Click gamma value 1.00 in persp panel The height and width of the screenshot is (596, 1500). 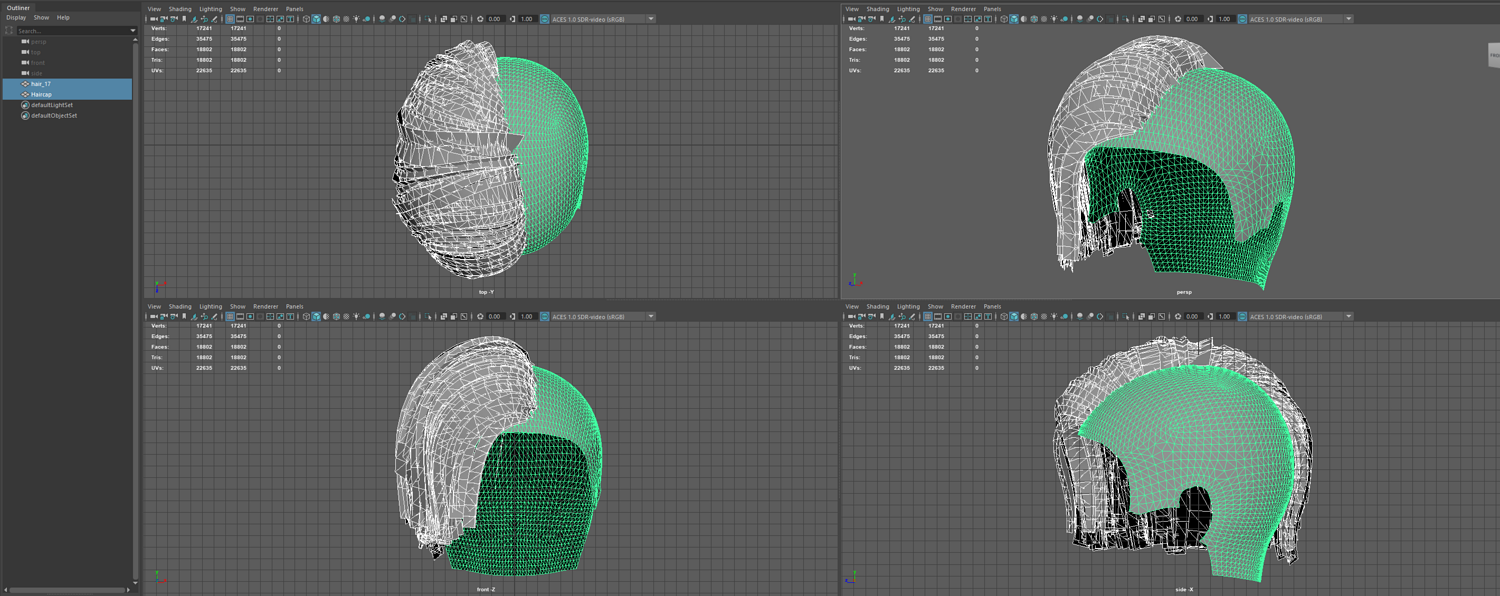1225,19
